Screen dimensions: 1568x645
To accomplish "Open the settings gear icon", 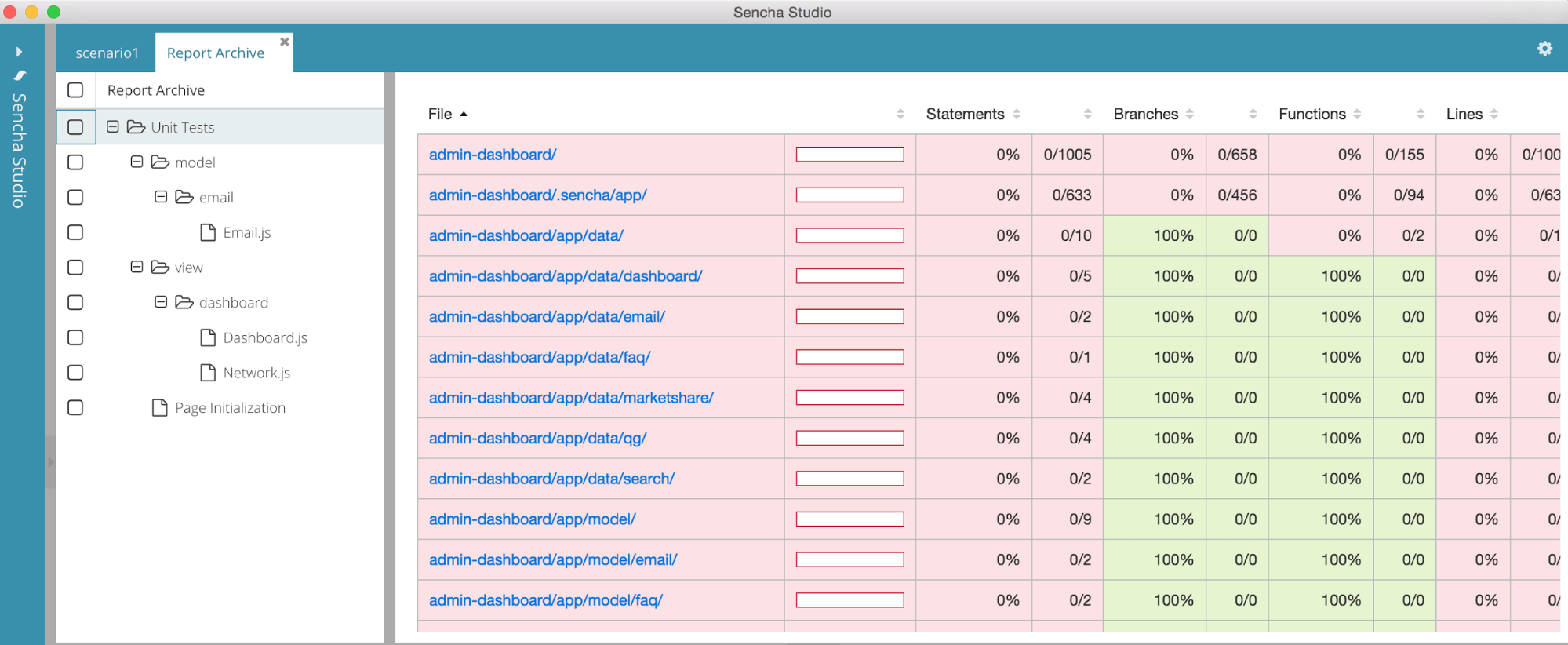I will (1544, 49).
